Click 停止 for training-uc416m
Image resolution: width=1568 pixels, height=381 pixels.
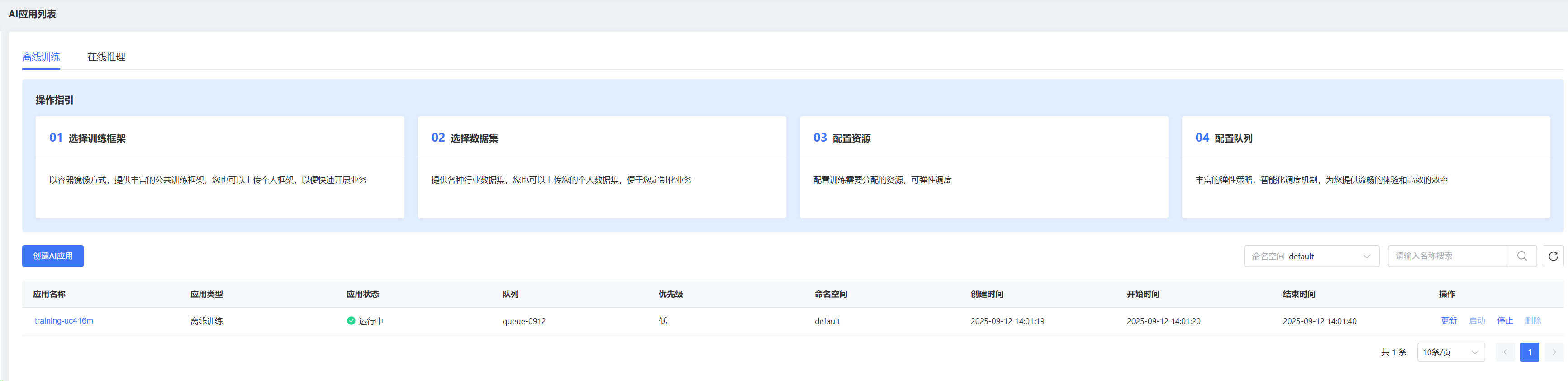point(1505,321)
